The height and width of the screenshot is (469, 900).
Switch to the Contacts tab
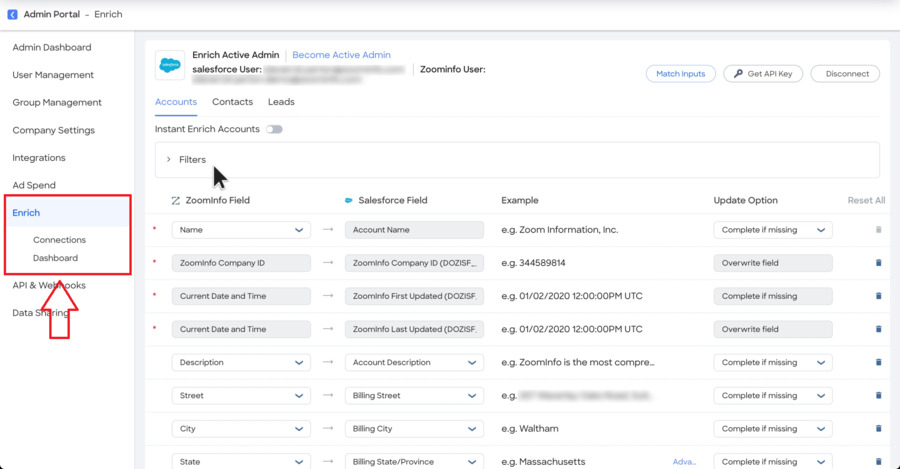[232, 102]
